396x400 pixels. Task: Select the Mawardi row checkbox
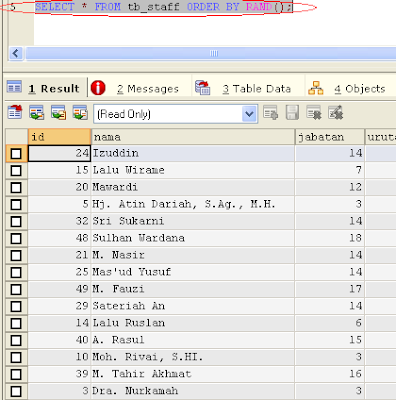point(16,188)
